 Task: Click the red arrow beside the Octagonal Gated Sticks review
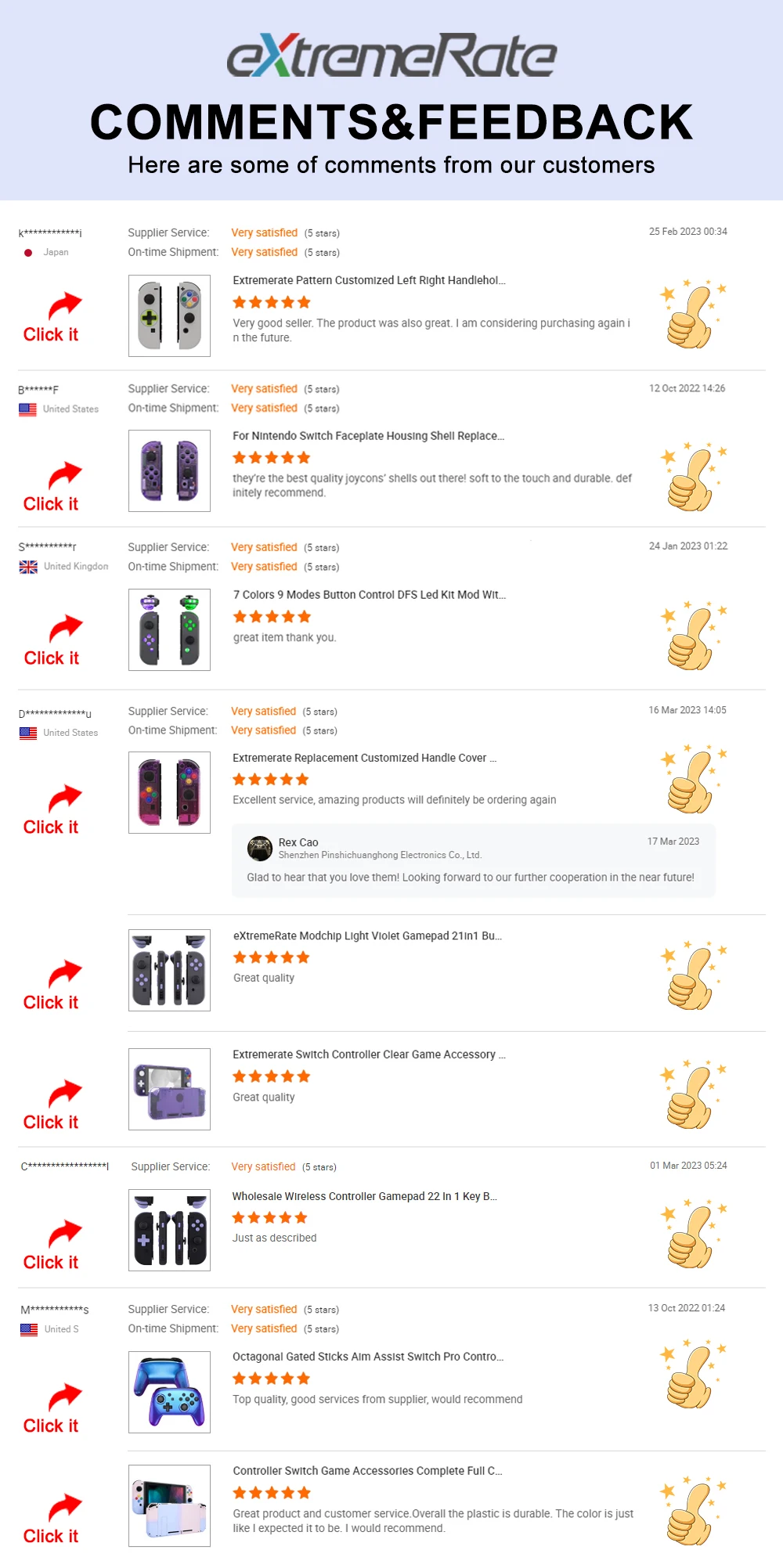[65, 1397]
